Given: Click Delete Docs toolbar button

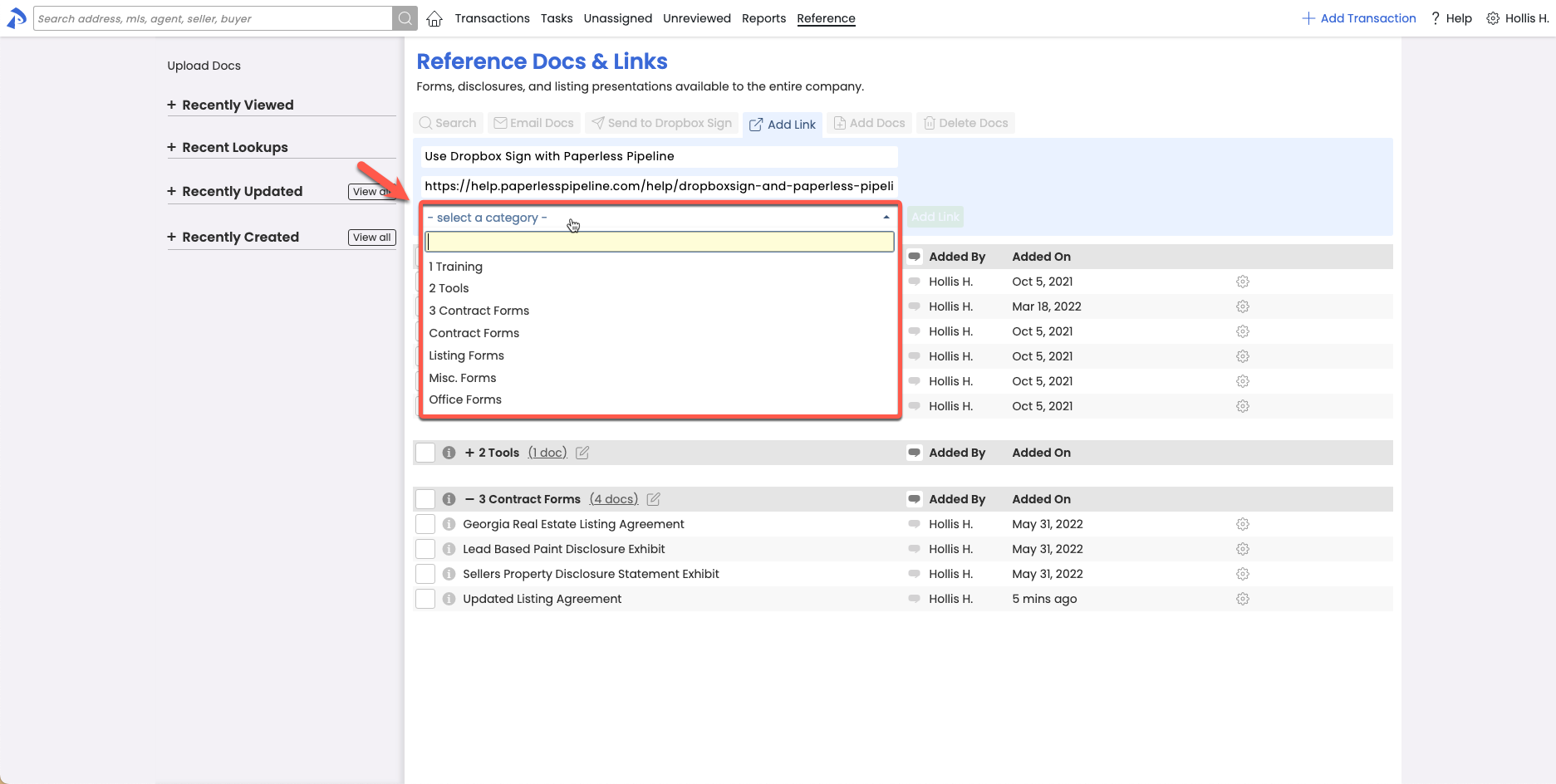Looking at the screenshot, I should [x=965, y=123].
